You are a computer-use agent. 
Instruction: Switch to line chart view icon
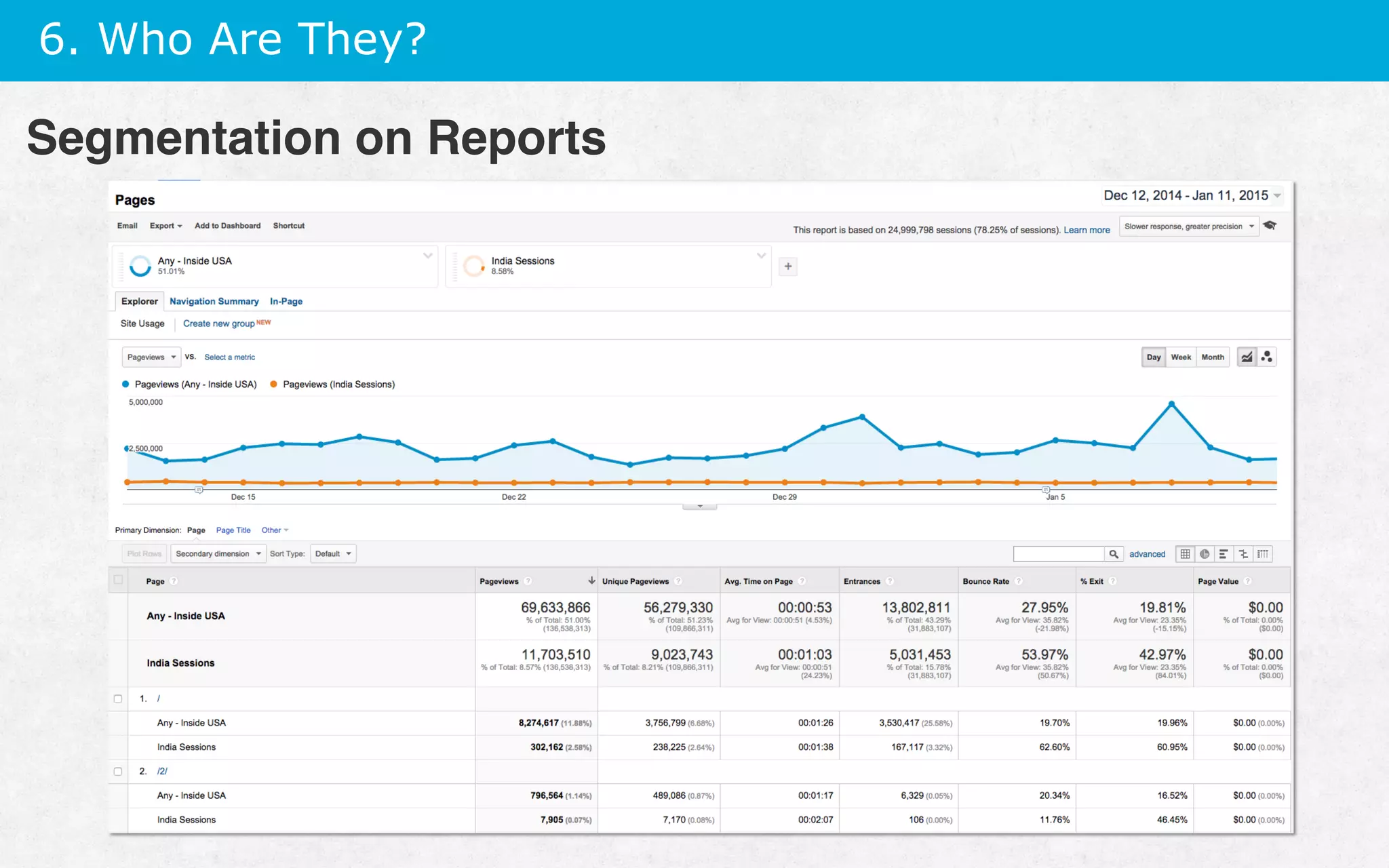coord(1247,357)
